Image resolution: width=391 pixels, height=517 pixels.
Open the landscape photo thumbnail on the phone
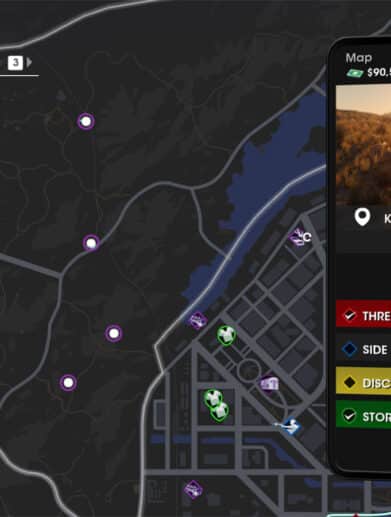(x=363, y=145)
